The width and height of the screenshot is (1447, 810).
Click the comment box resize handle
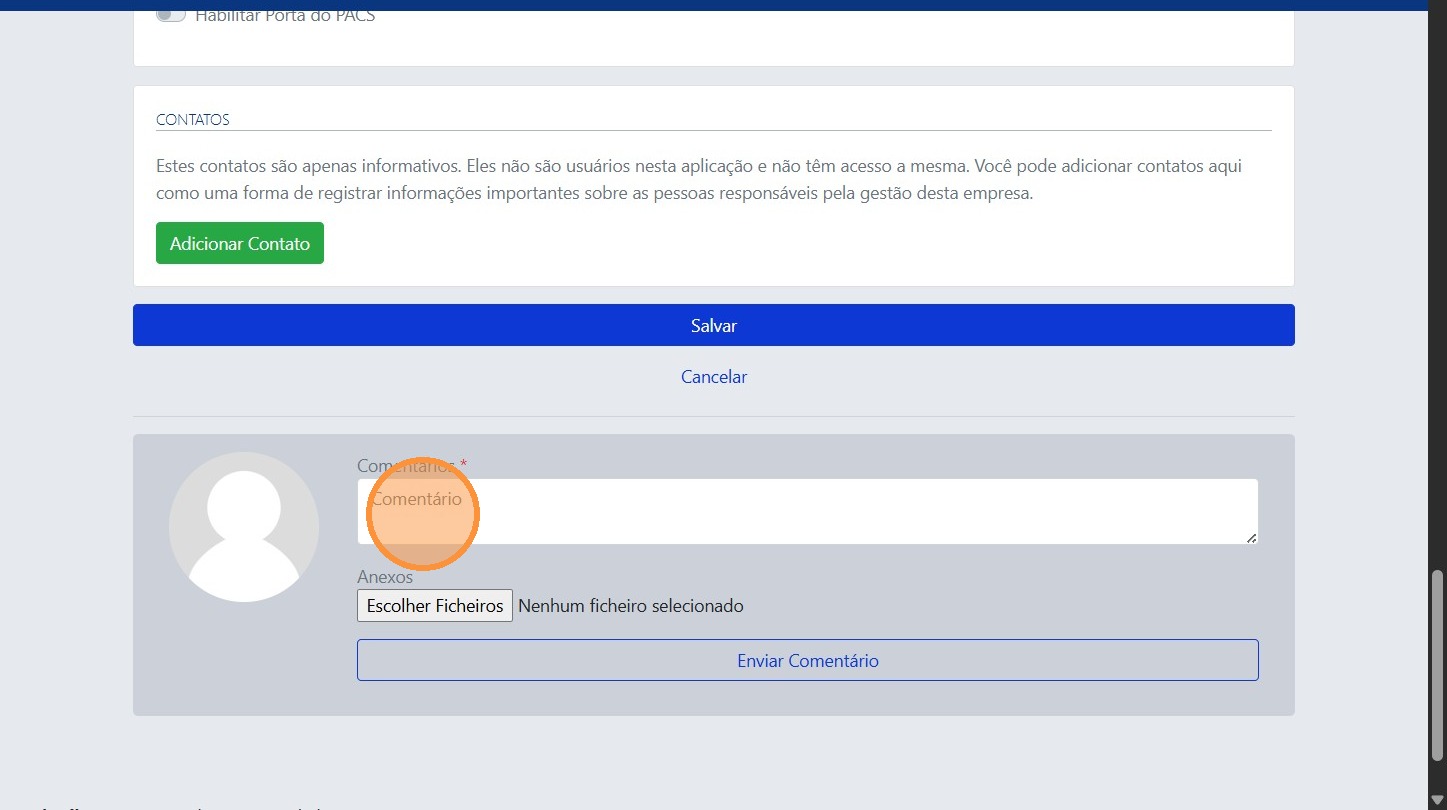(1251, 538)
